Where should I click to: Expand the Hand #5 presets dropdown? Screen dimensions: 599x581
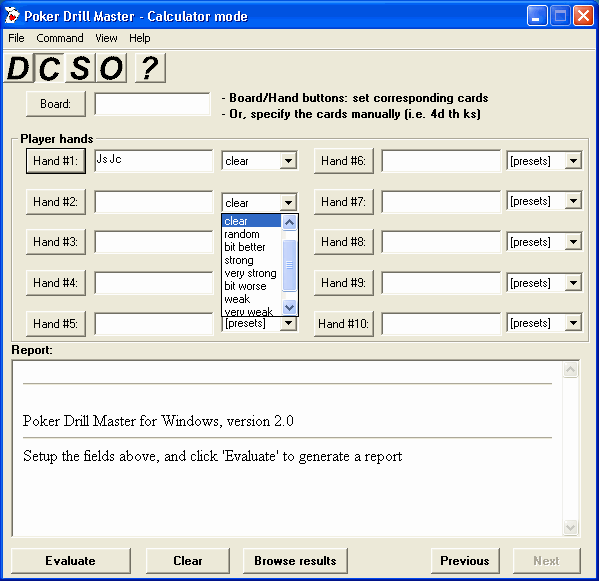(288, 324)
